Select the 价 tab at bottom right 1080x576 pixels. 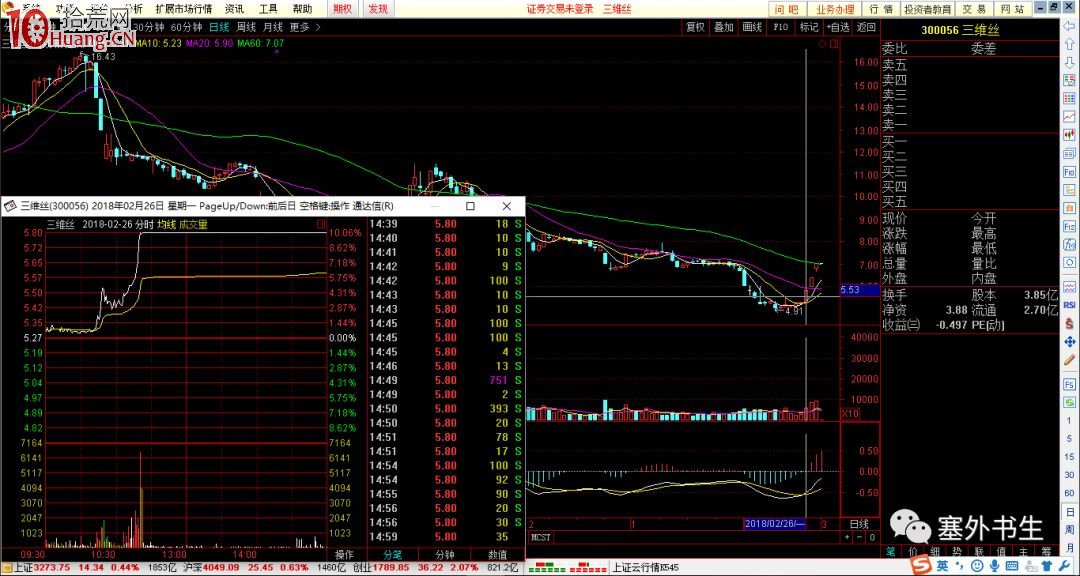(x=913, y=551)
